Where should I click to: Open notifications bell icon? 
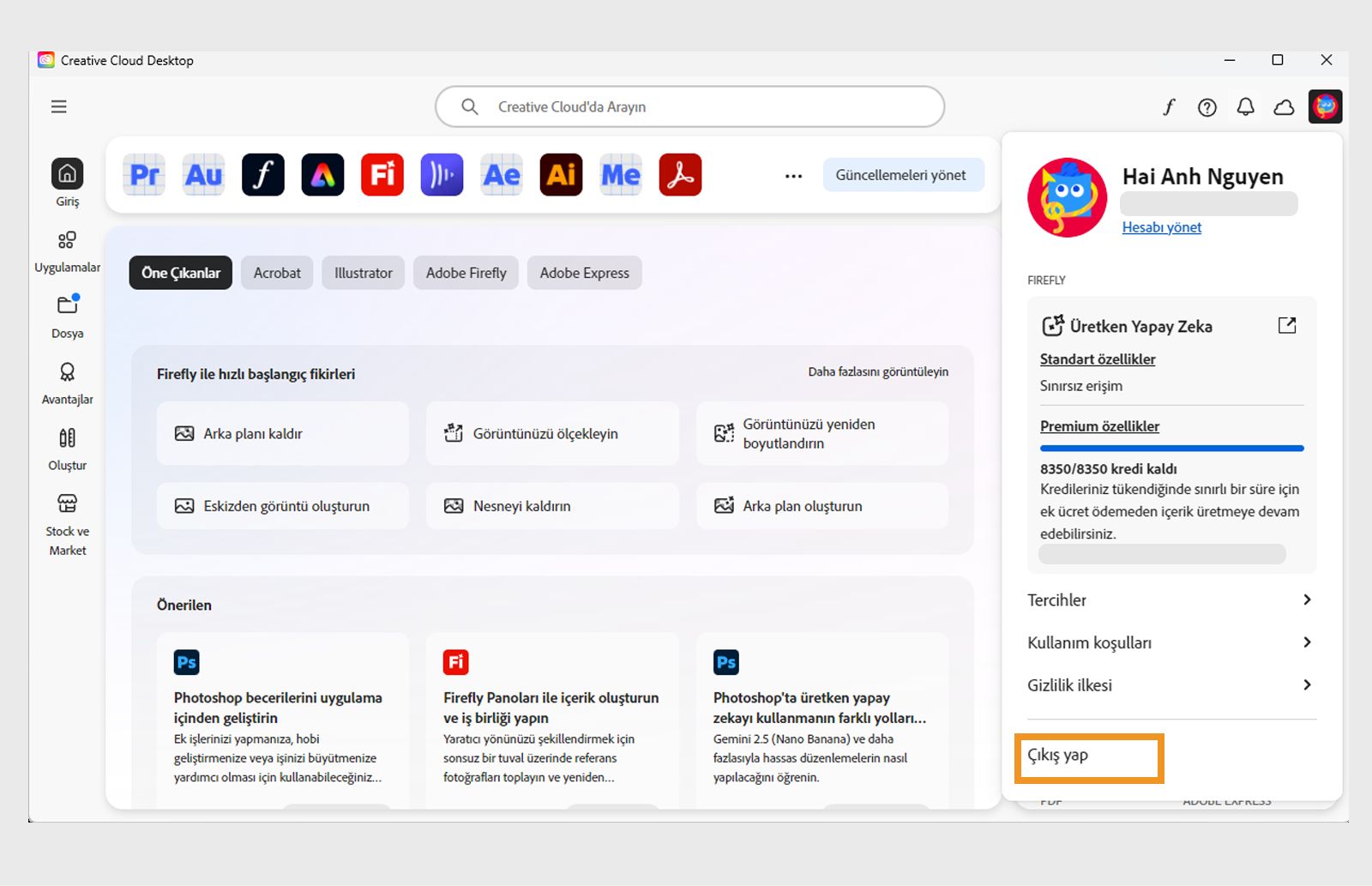1246,107
